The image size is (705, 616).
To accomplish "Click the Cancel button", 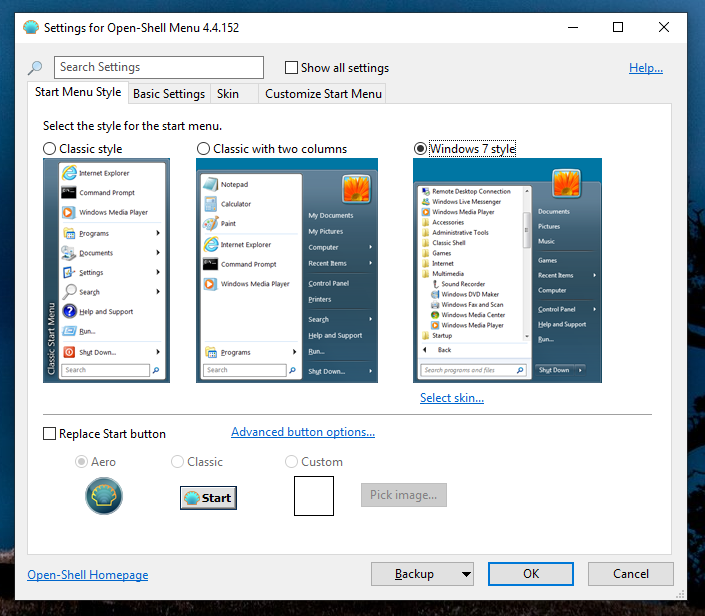I will click(x=631, y=574).
